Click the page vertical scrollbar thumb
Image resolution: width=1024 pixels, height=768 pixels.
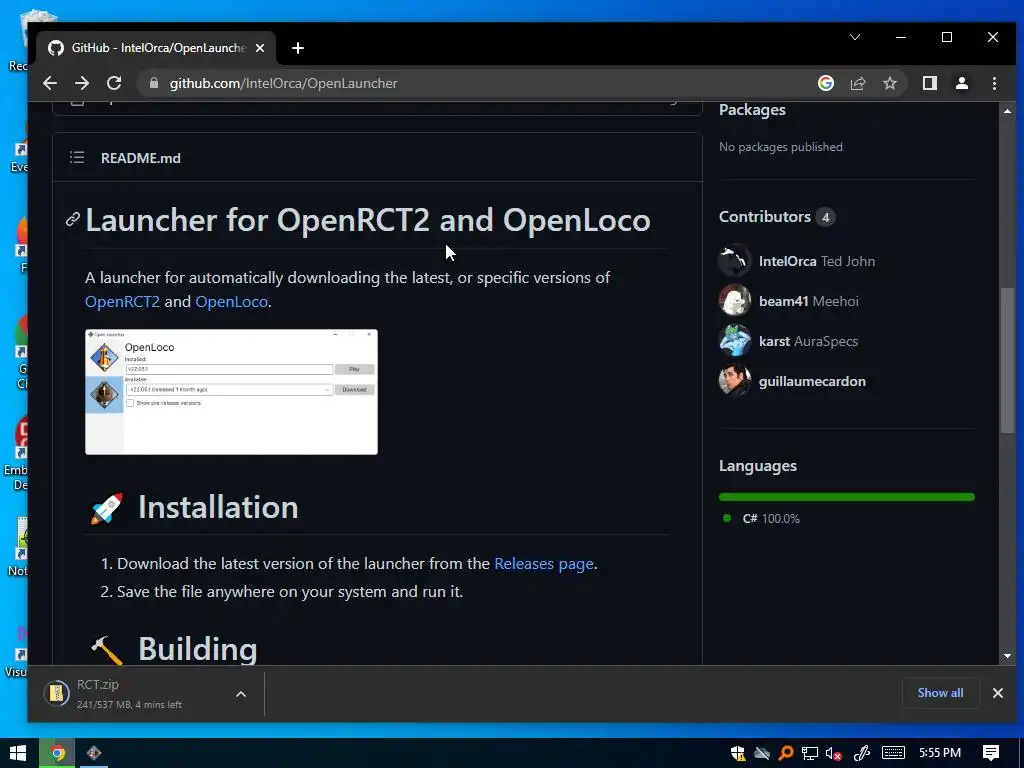pyautogui.click(x=1007, y=360)
